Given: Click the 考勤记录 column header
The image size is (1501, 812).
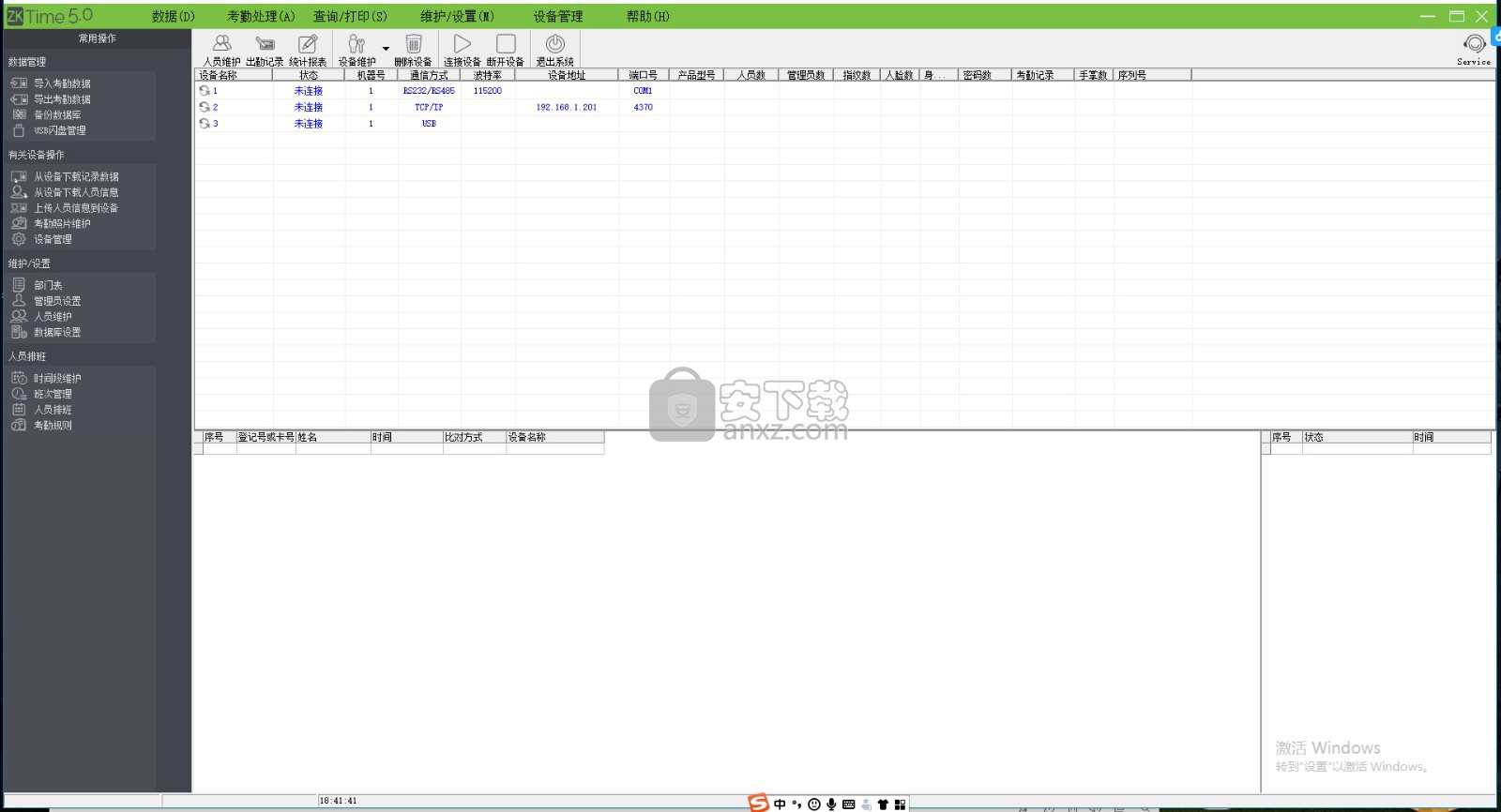Looking at the screenshot, I should click(1043, 75).
